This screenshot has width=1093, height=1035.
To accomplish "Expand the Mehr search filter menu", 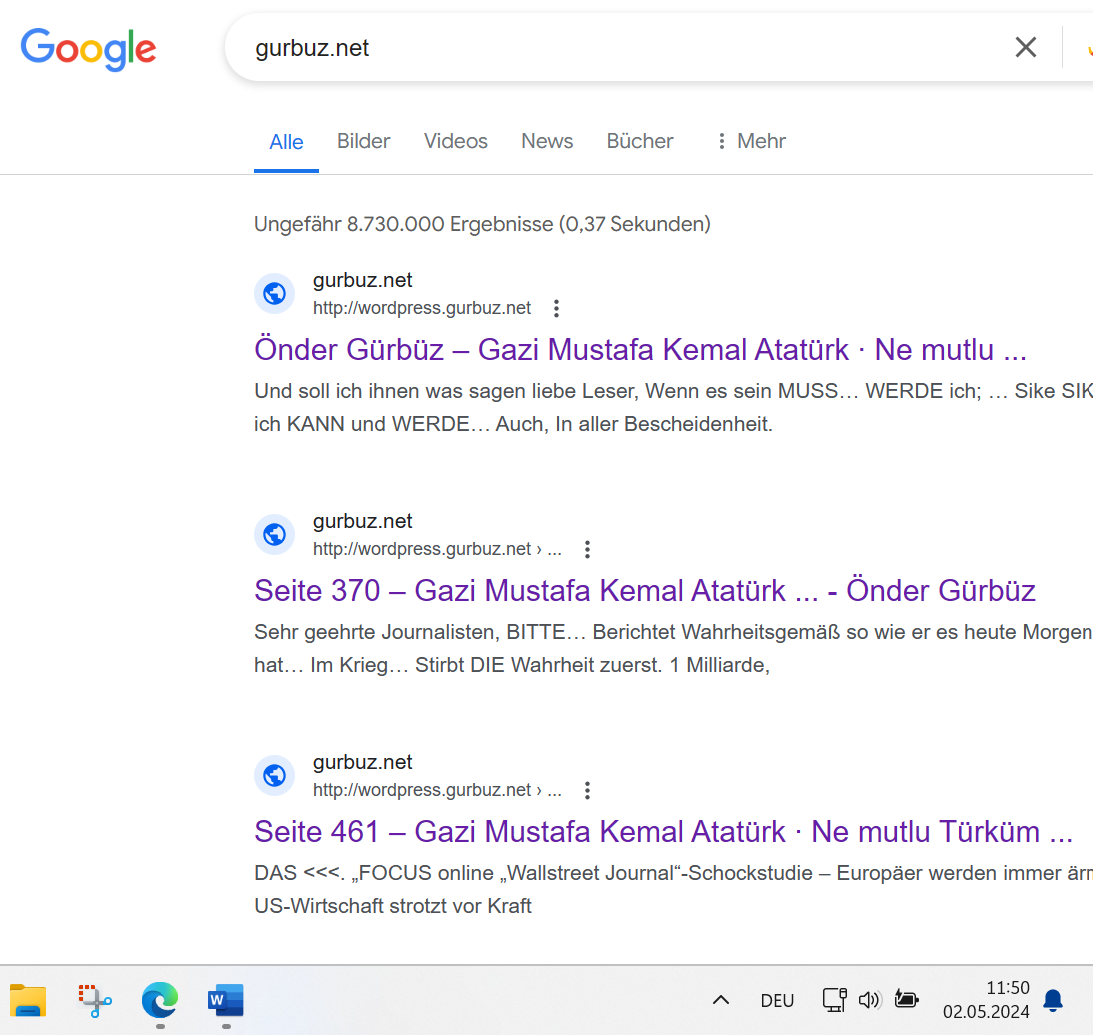I will pos(750,141).
